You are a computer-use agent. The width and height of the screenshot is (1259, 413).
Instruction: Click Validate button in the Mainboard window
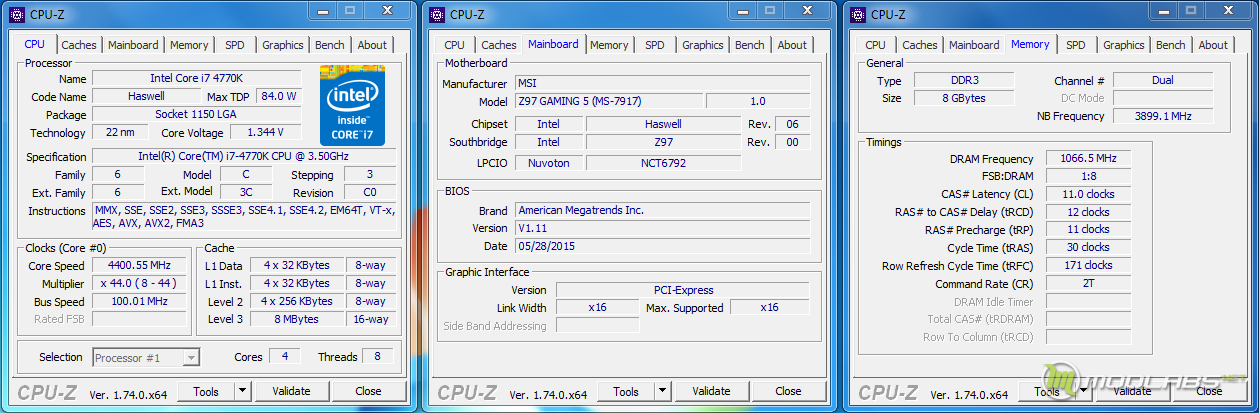tap(711, 391)
